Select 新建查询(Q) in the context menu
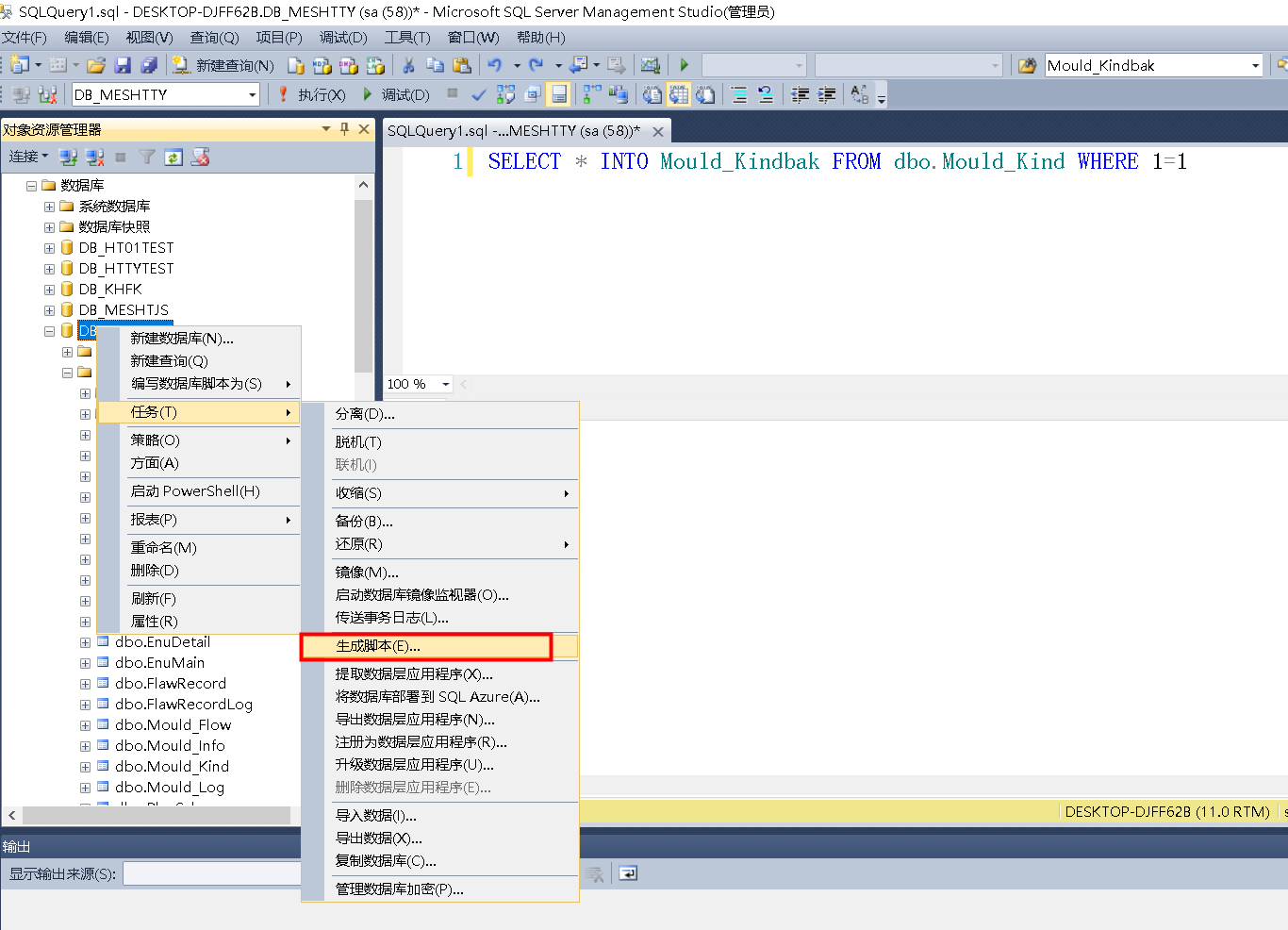This screenshot has width=1288, height=930. (199, 361)
